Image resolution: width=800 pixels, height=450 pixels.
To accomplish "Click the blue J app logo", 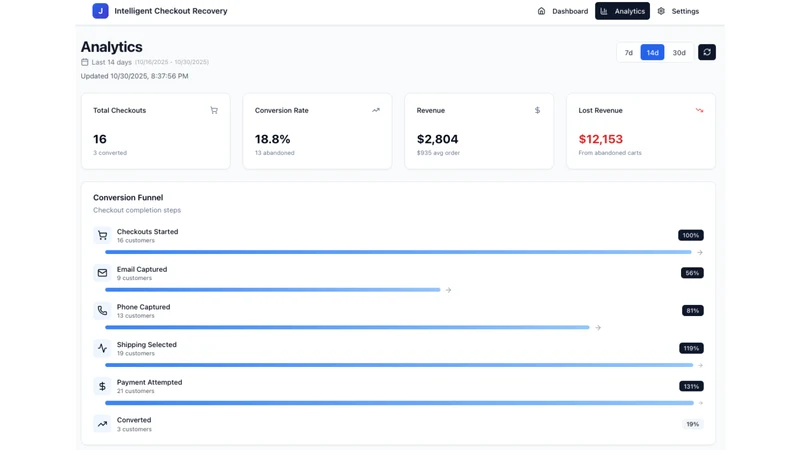I will coord(100,11).
